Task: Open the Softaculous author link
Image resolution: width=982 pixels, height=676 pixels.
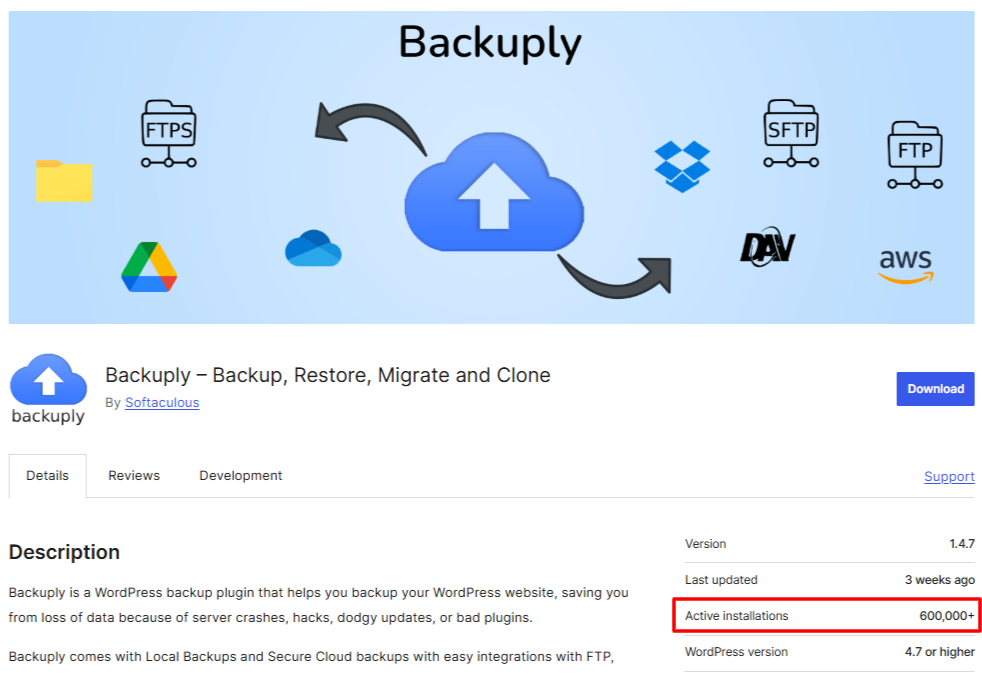Action: pos(162,402)
